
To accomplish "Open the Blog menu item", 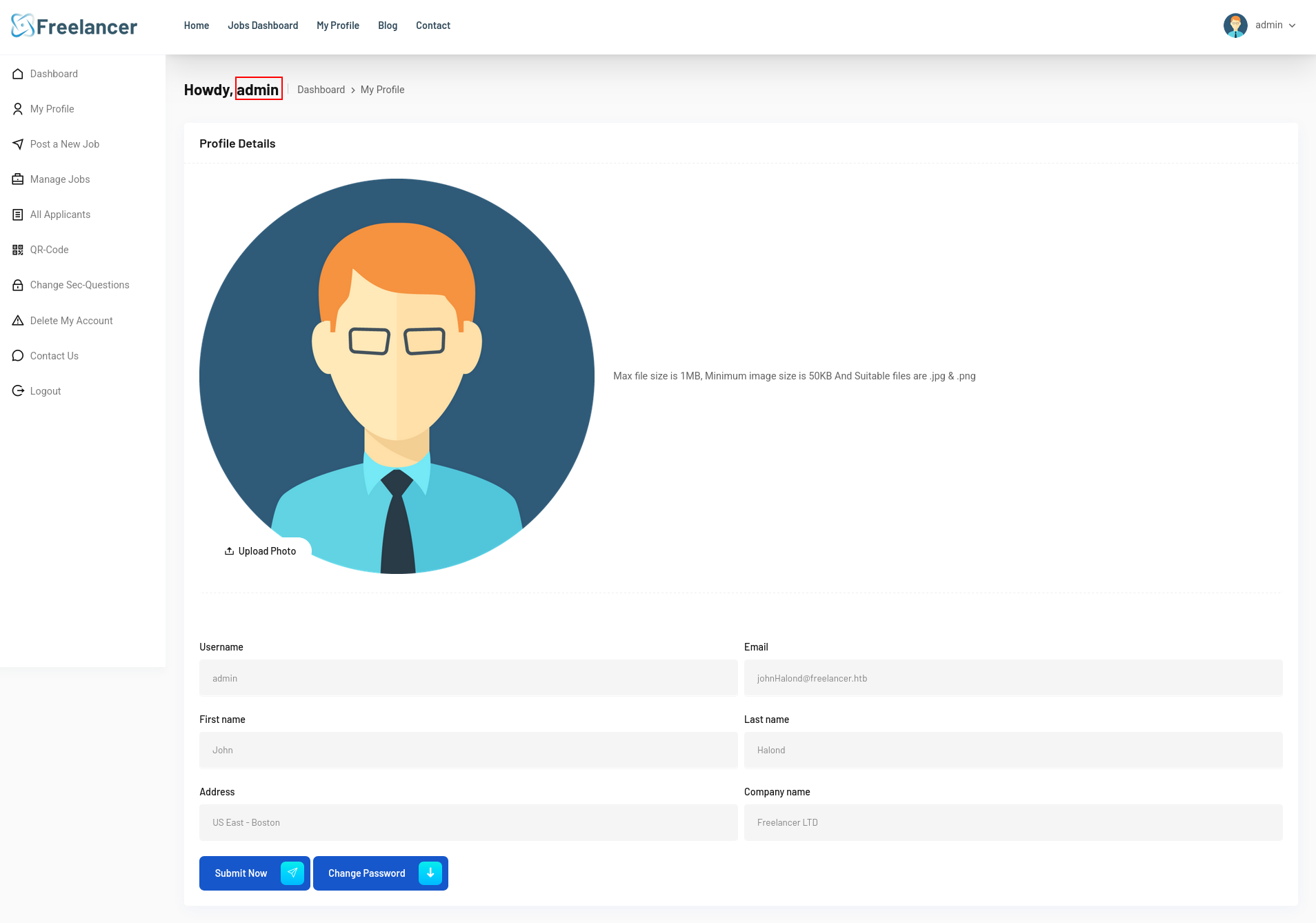I will click(388, 26).
